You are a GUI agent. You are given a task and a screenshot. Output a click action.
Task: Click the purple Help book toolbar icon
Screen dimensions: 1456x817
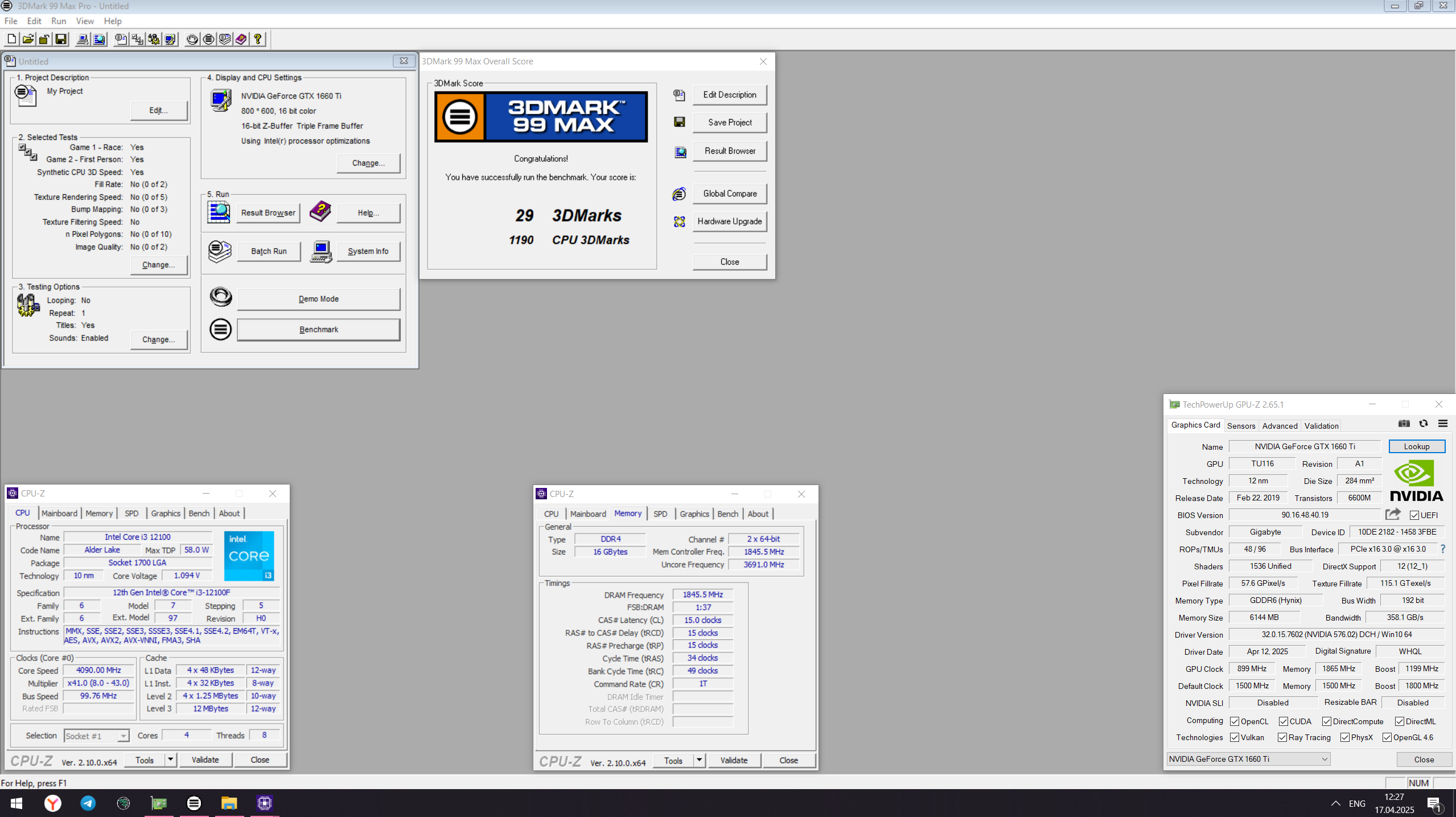241,39
